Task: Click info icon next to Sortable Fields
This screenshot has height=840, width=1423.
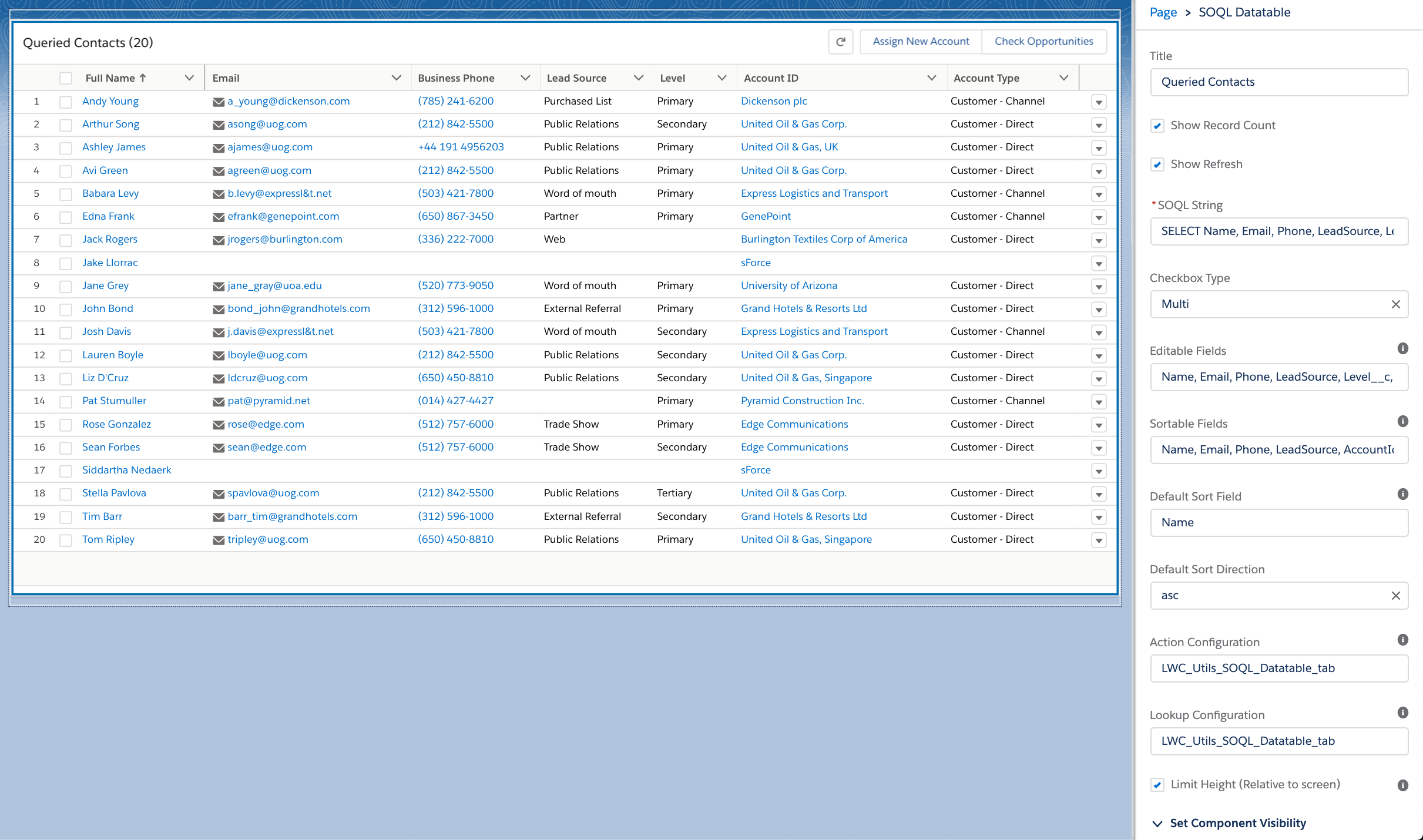Action: point(1402,421)
